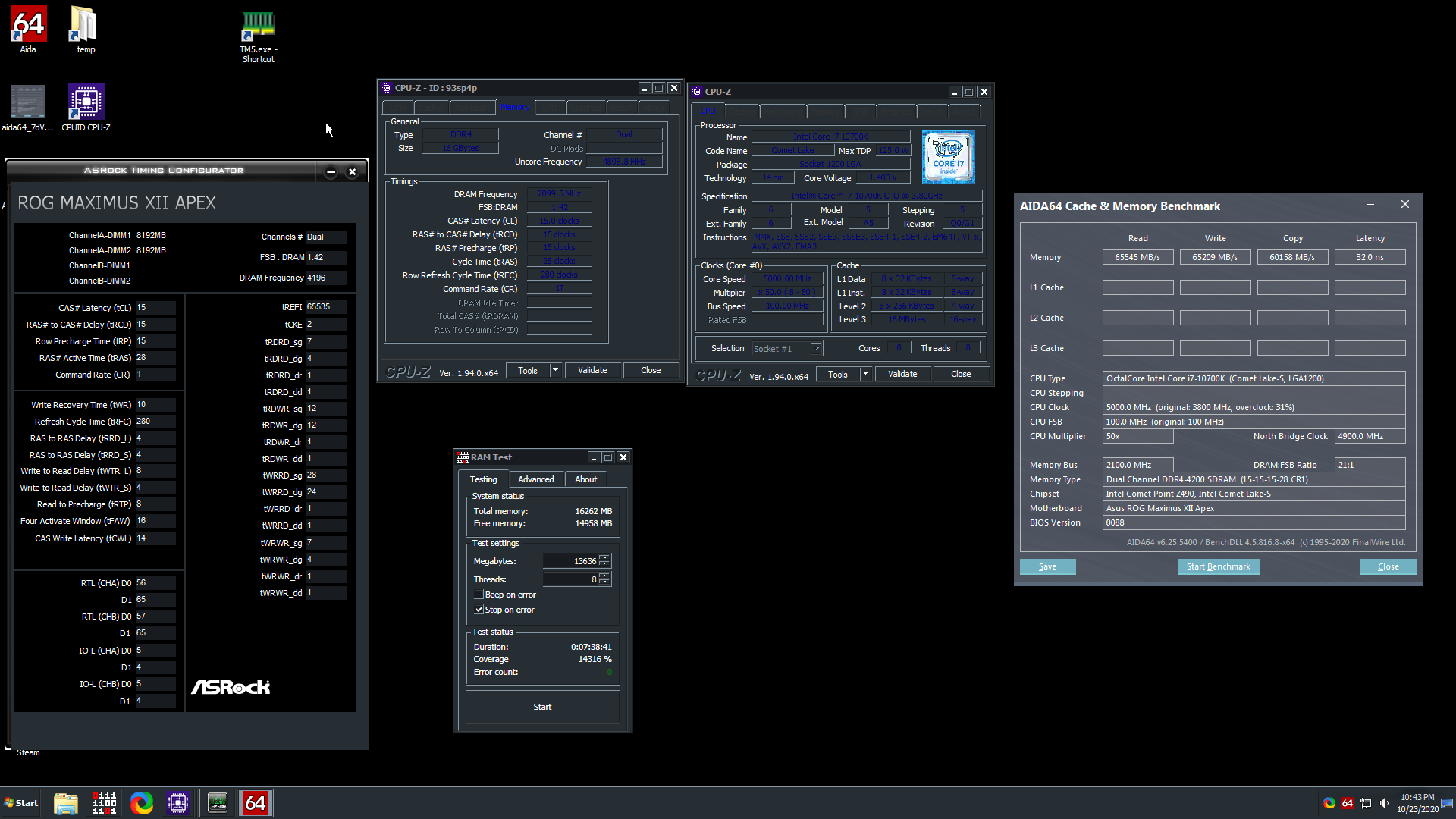The height and width of the screenshot is (819, 1456).
Task: Switch to the Advanced tab in RAM Test
Action: [x=535, y=479]
